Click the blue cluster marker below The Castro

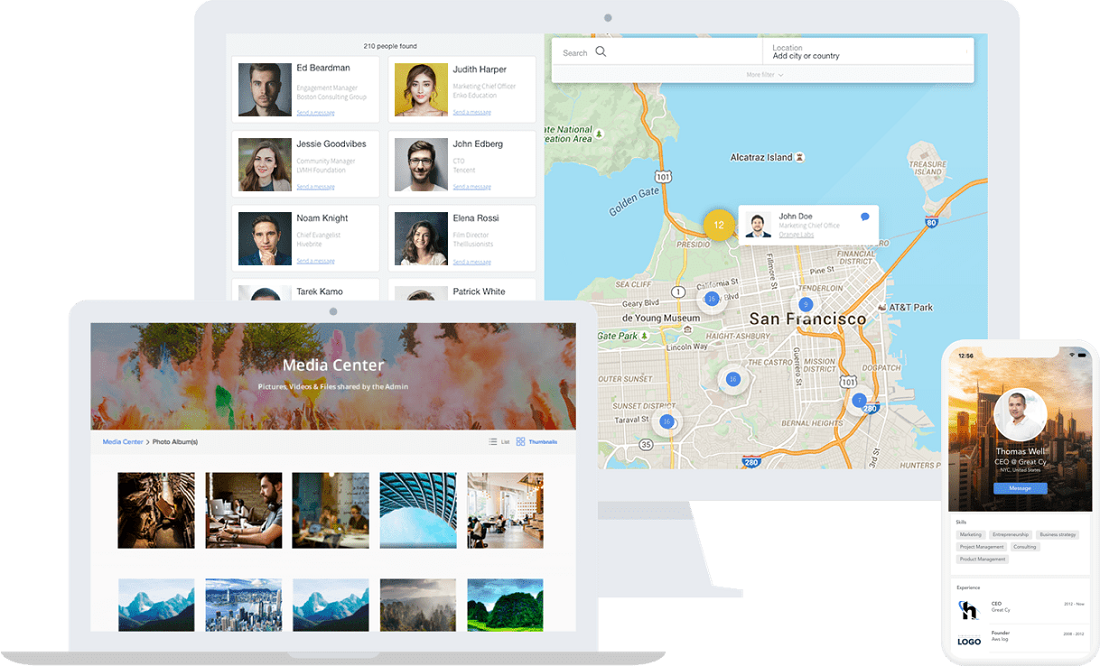coord(733,379)
